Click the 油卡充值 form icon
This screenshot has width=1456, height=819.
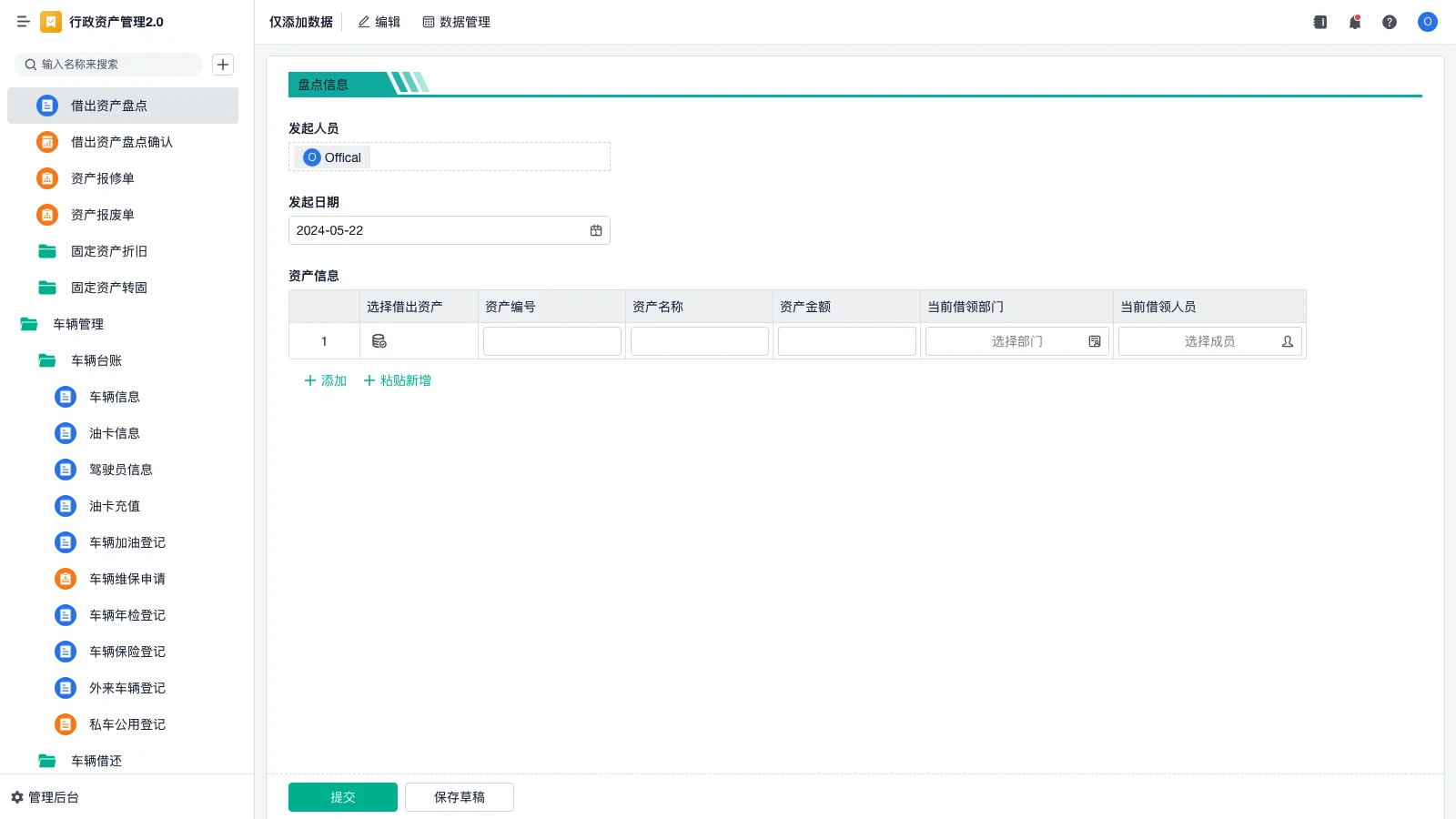(x=66, y=506)
